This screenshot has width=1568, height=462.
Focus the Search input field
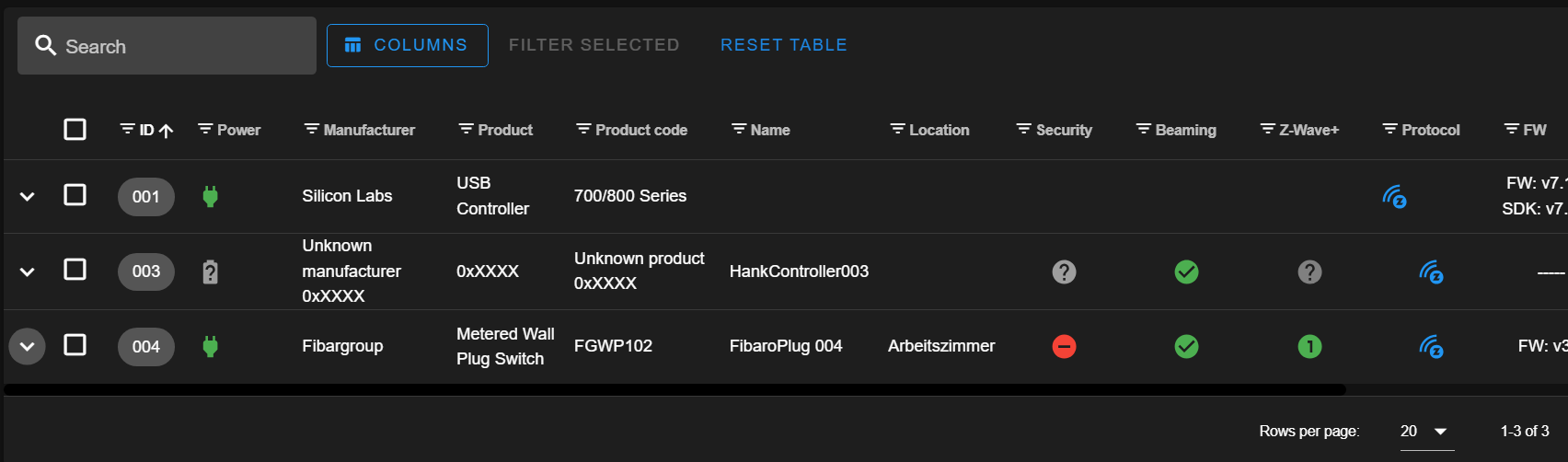pos(167,46)
